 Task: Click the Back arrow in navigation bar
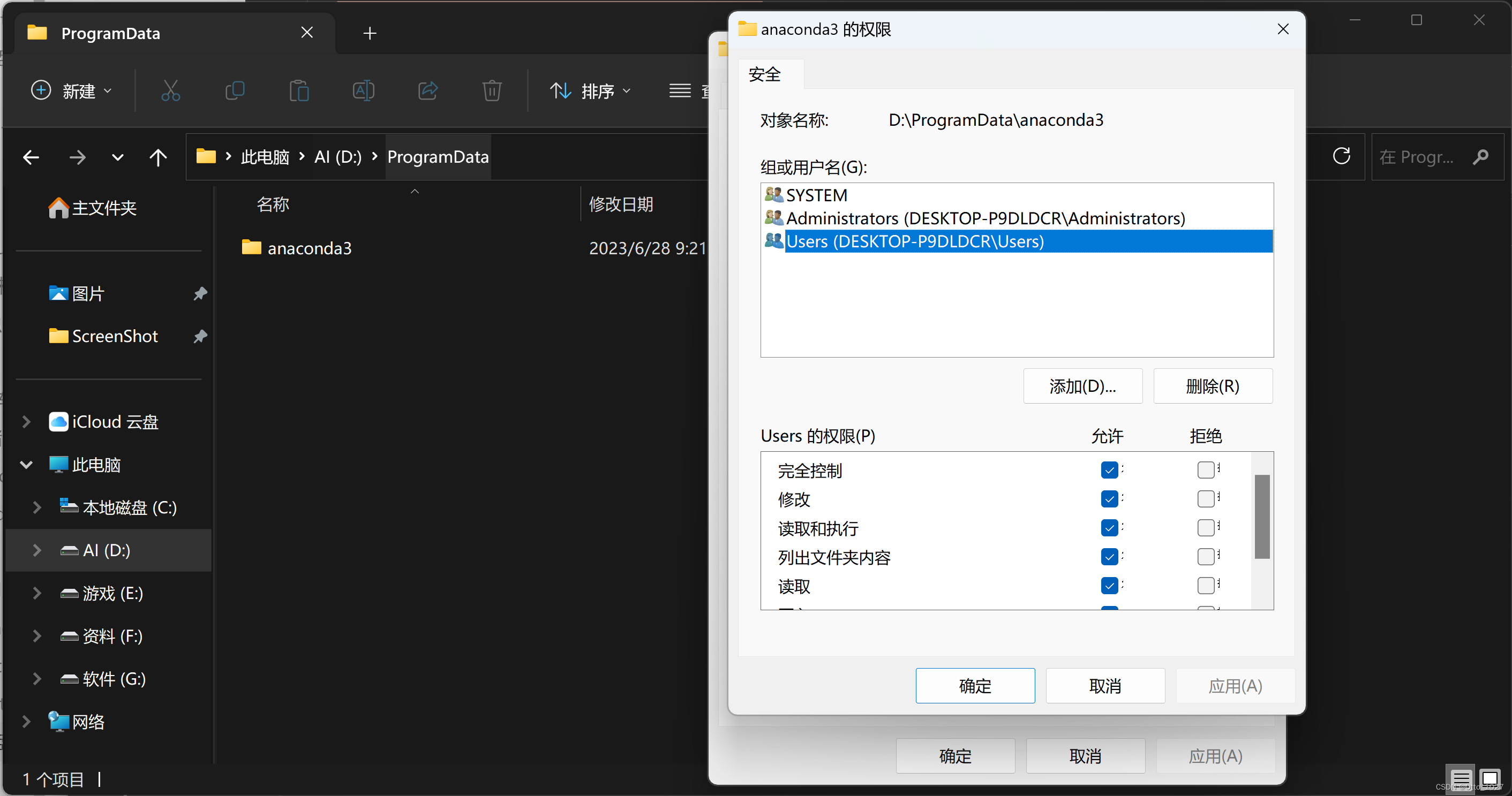click(31, 157)
